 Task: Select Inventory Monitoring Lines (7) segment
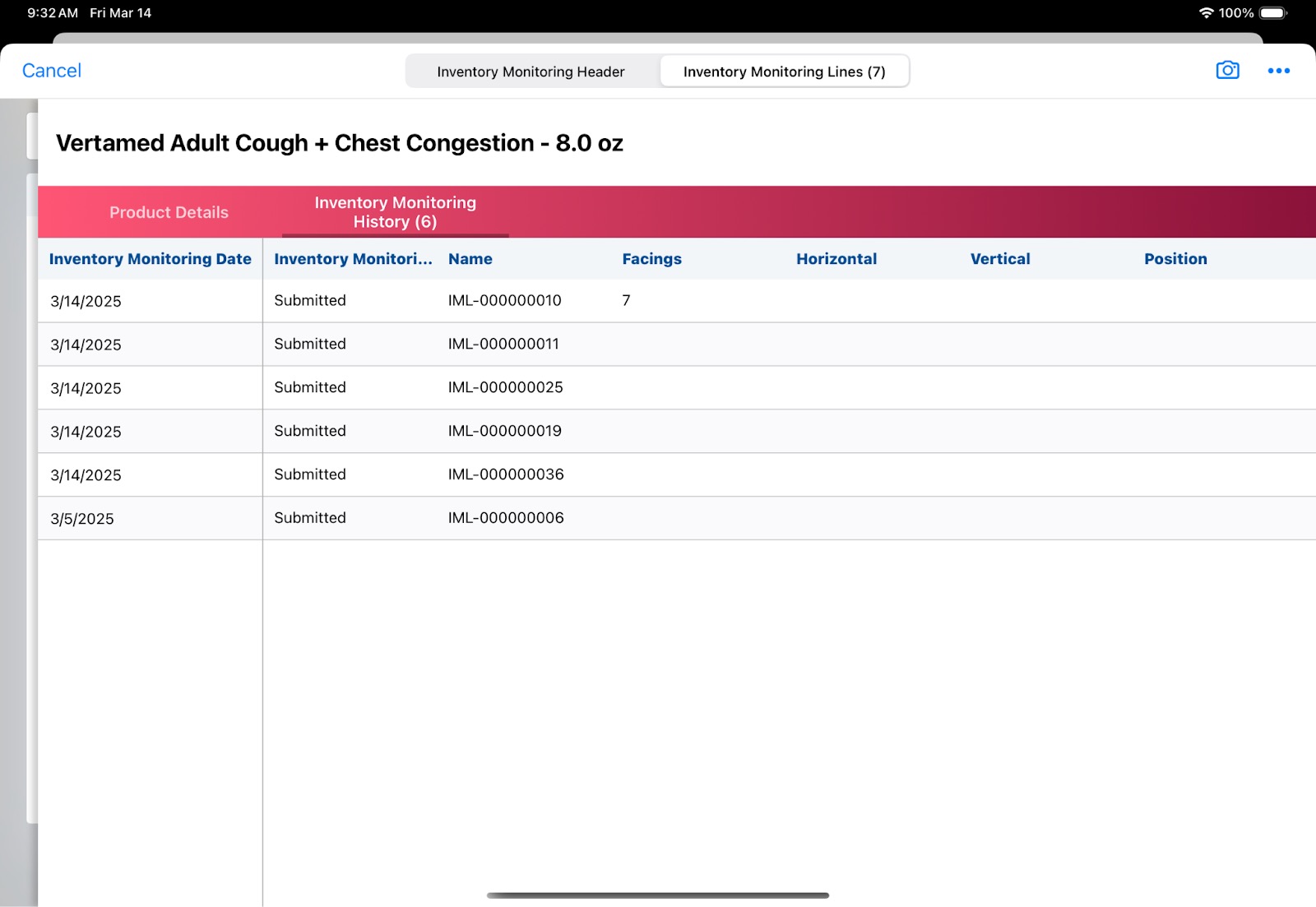pyautogui.click(x=784, y=72)
